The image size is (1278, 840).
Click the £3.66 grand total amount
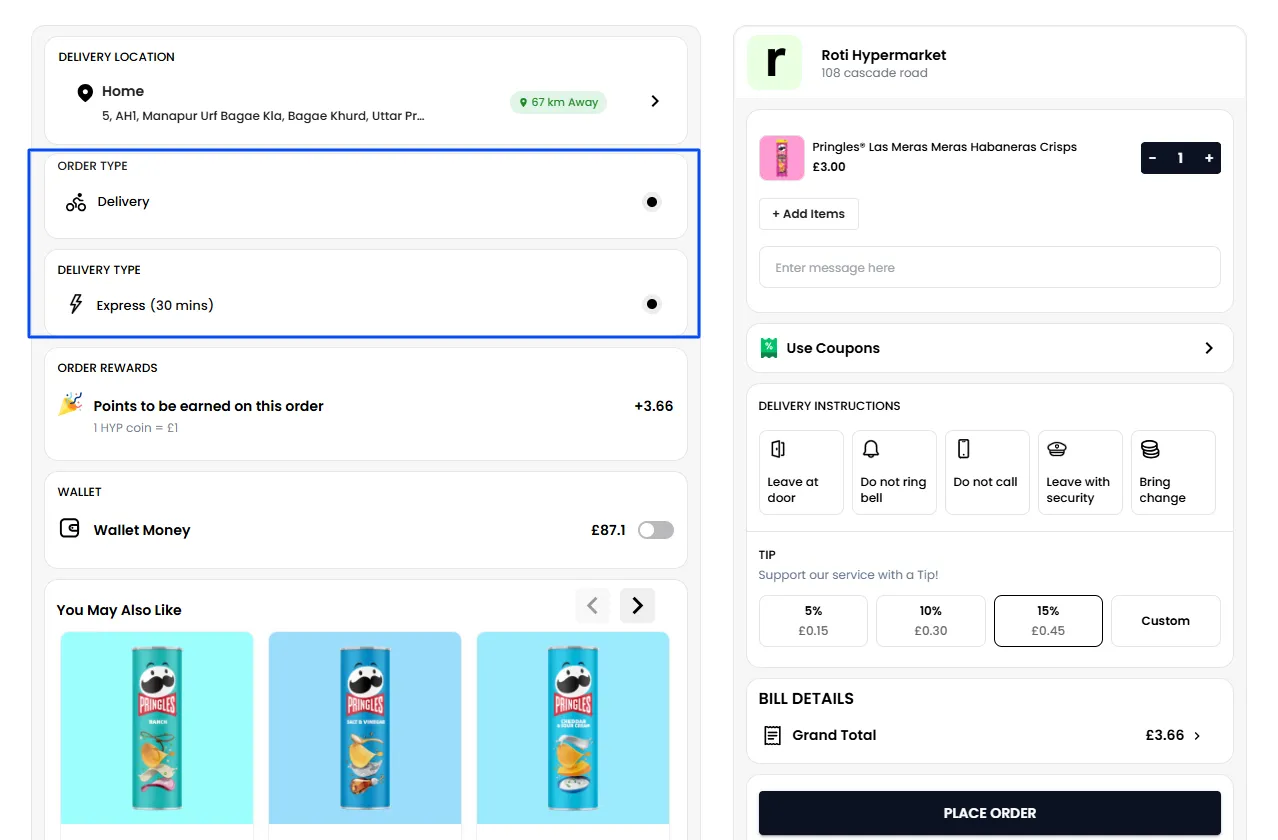[1165, 735]
